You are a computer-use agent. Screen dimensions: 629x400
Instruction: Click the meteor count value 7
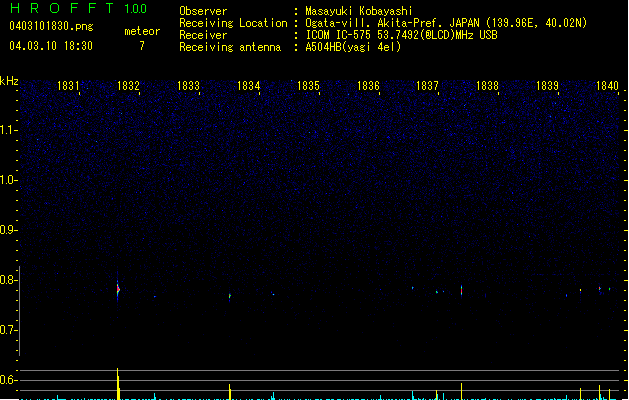tap(142, 46)
